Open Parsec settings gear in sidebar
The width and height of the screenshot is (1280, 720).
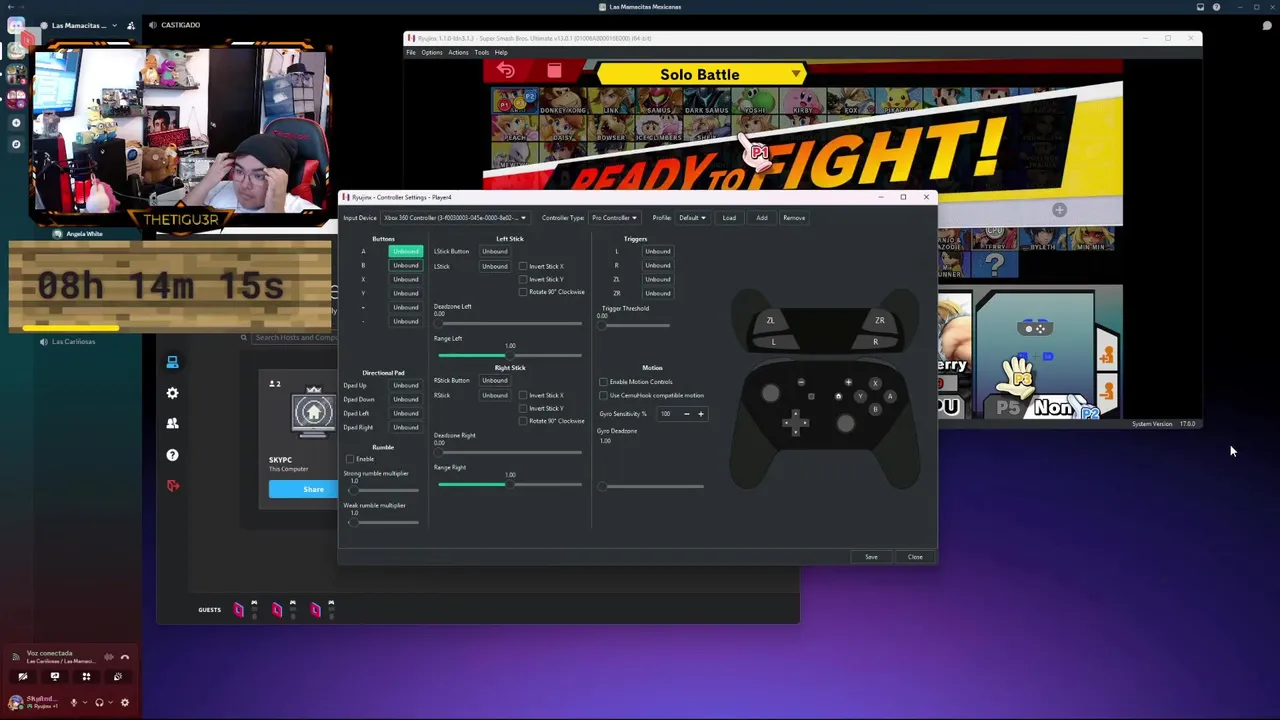(172, 393)
